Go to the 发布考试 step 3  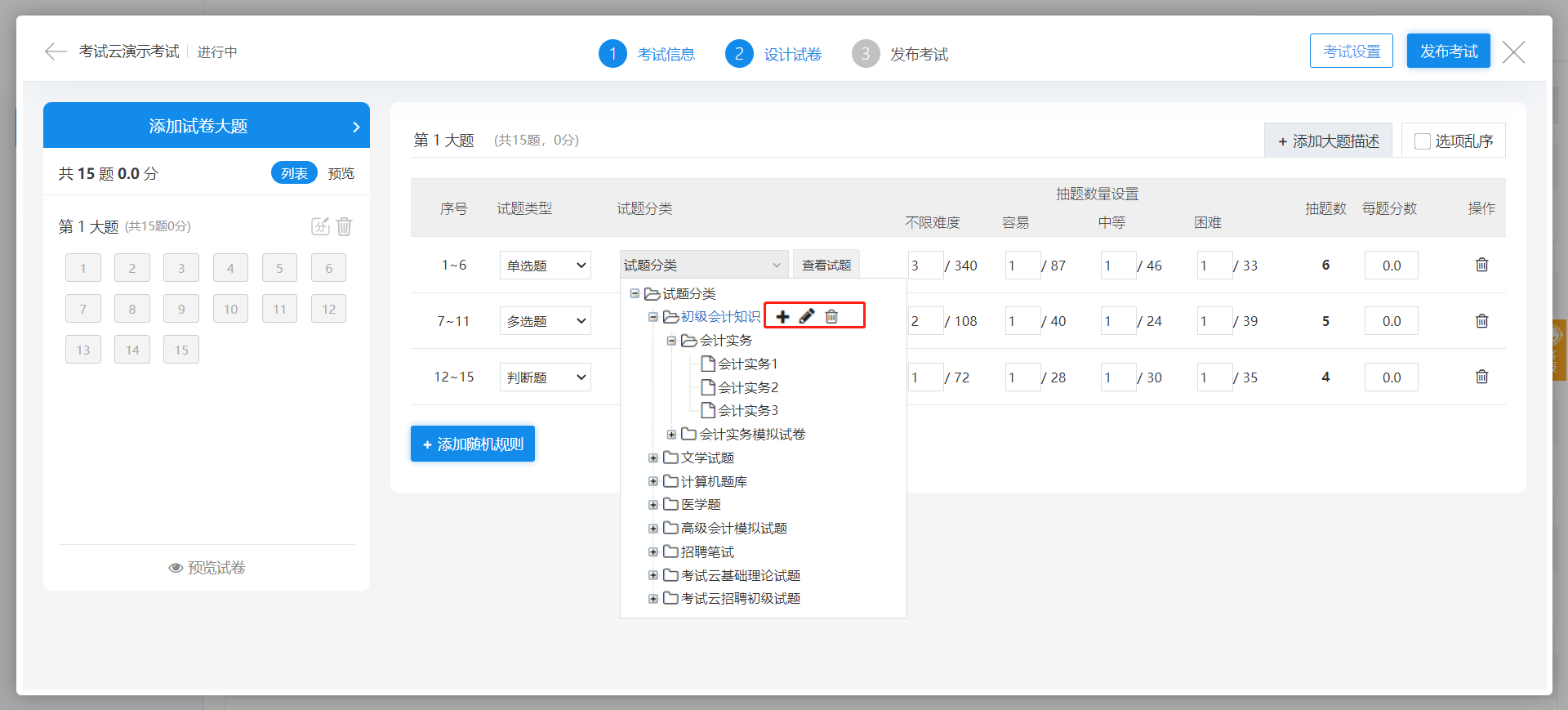900,54
